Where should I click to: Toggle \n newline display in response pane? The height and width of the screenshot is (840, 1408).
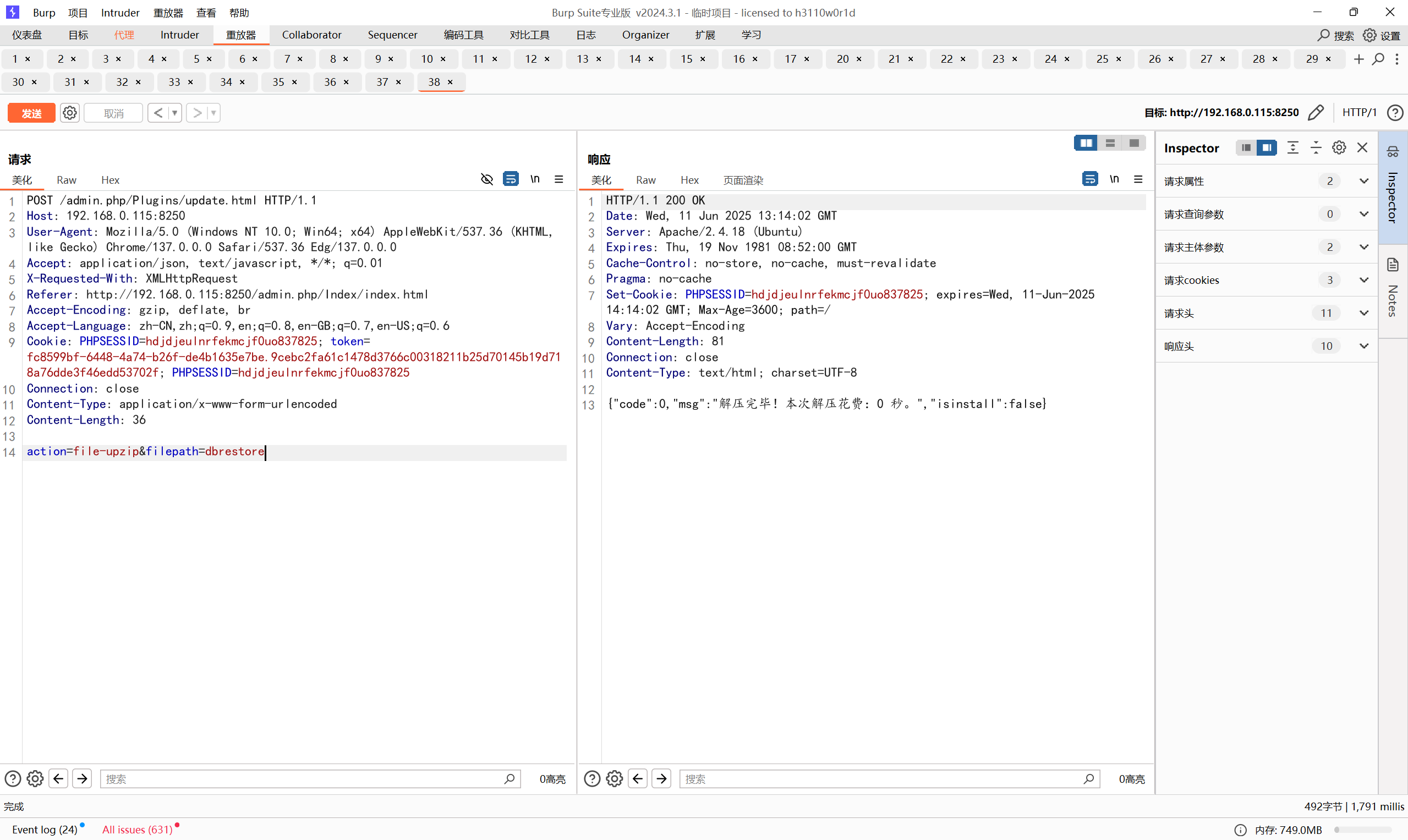tap(1114, 179)
